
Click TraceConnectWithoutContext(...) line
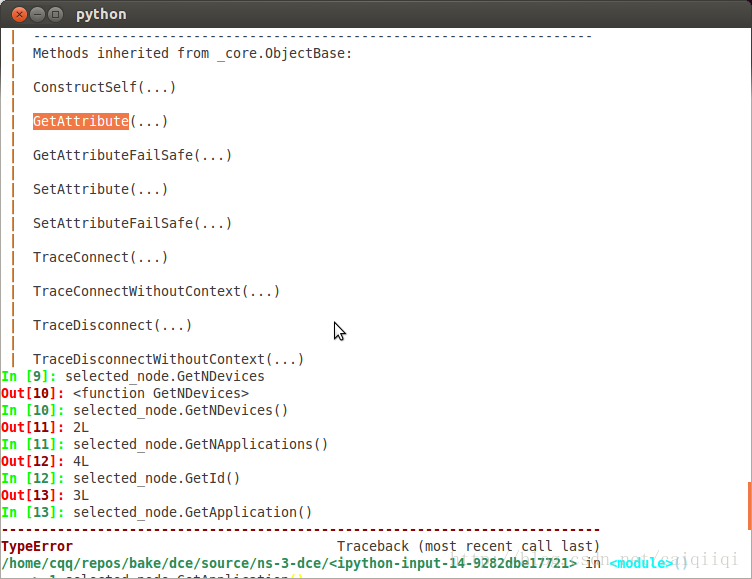click(156, 292)
